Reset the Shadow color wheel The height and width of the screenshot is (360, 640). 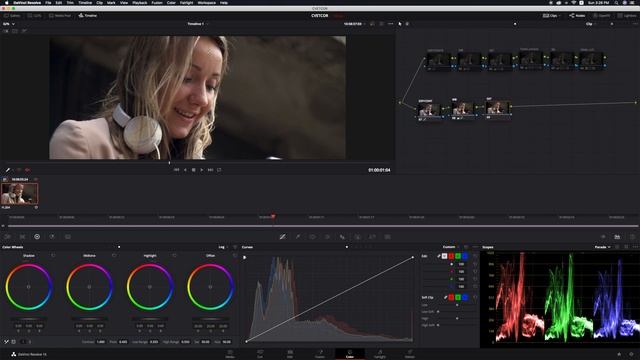(53, 256)
